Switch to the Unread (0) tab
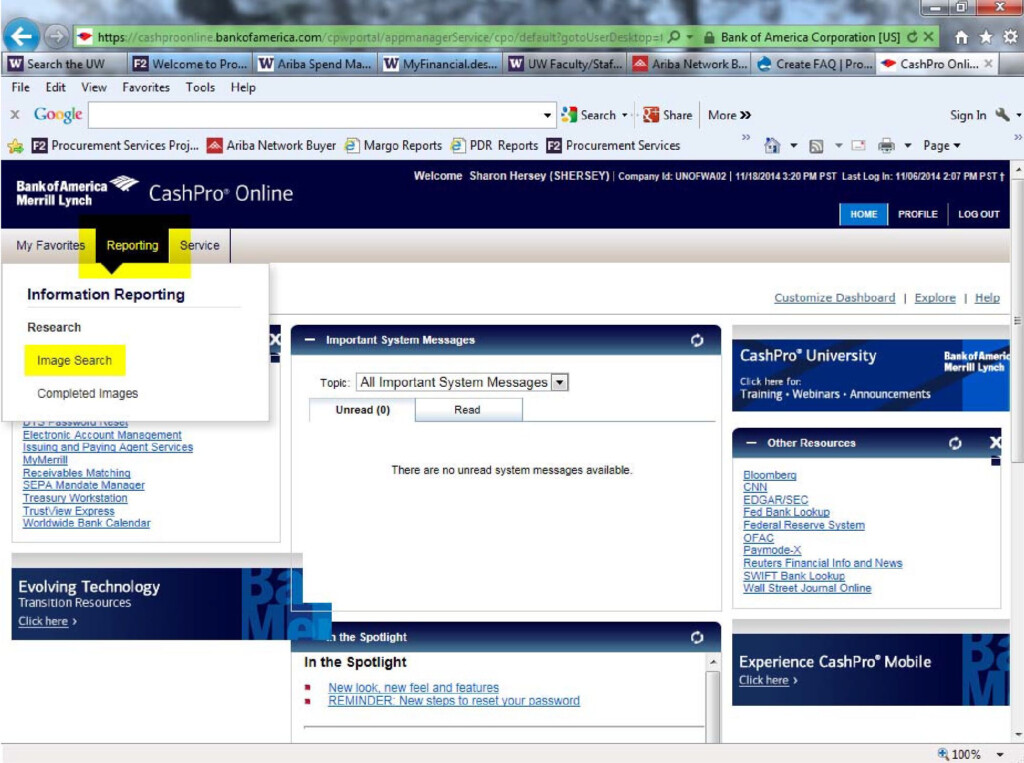The image size is (1024, 763). click(x=362, y=410)
